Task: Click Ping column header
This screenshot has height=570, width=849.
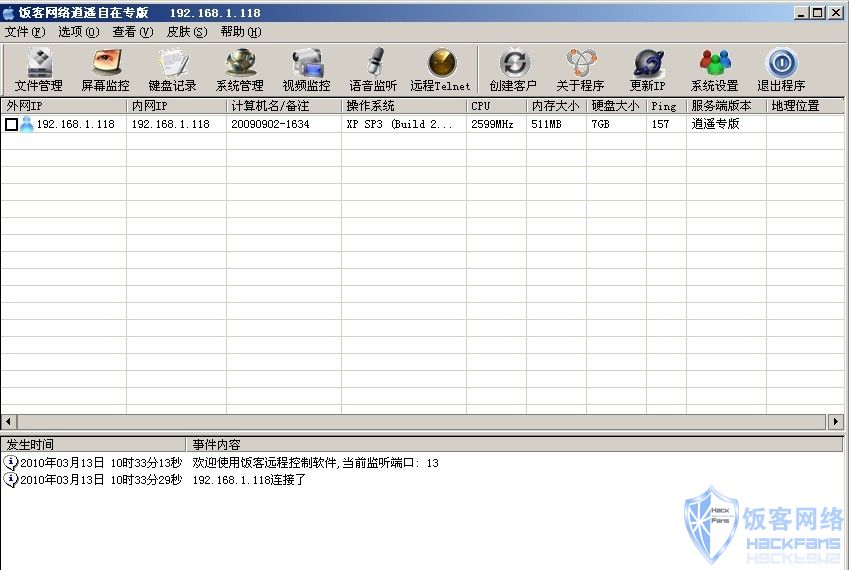Action: coord(667,106)
